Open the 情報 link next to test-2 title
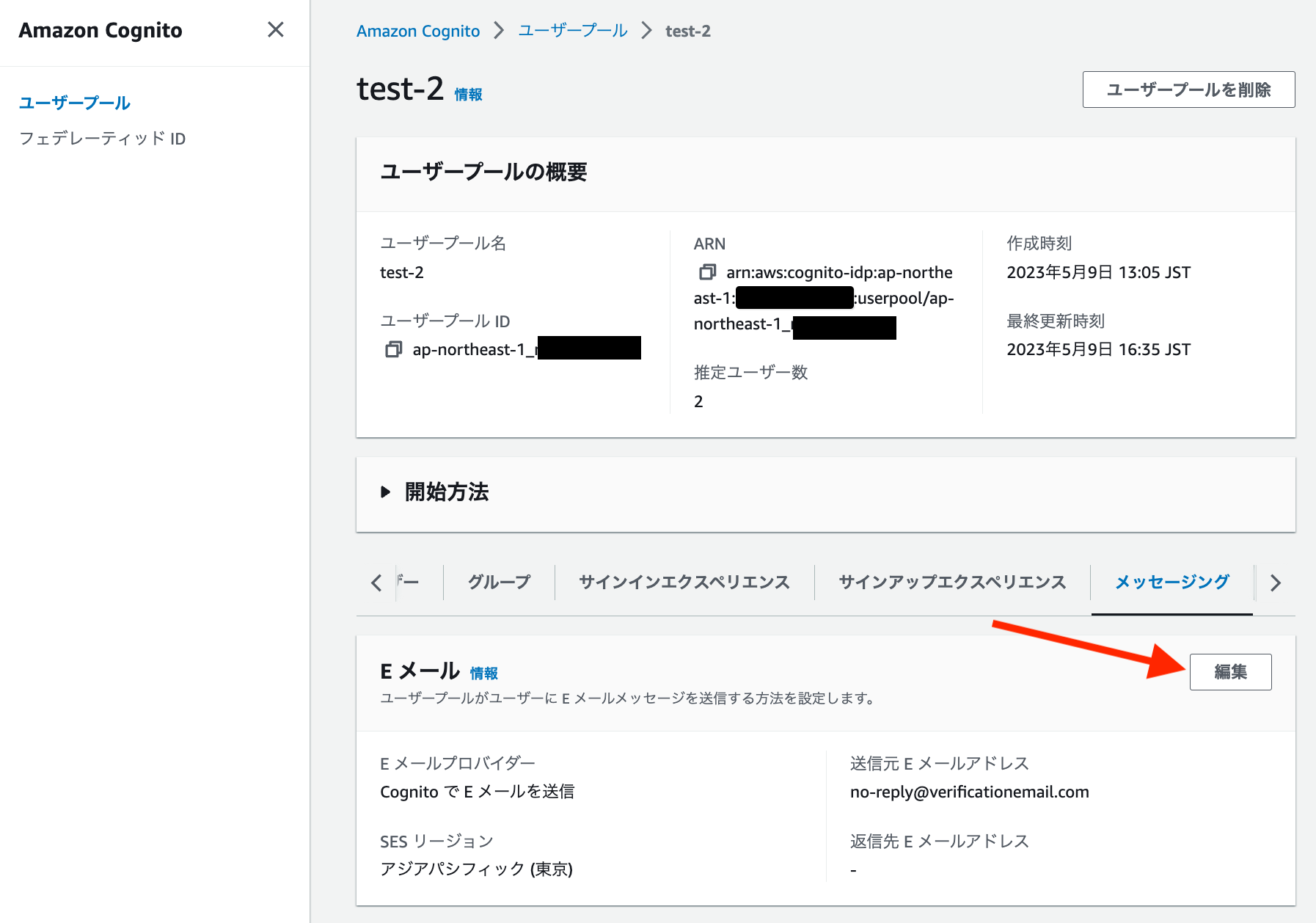The image size is (1316, 923). tap(468, 94)
